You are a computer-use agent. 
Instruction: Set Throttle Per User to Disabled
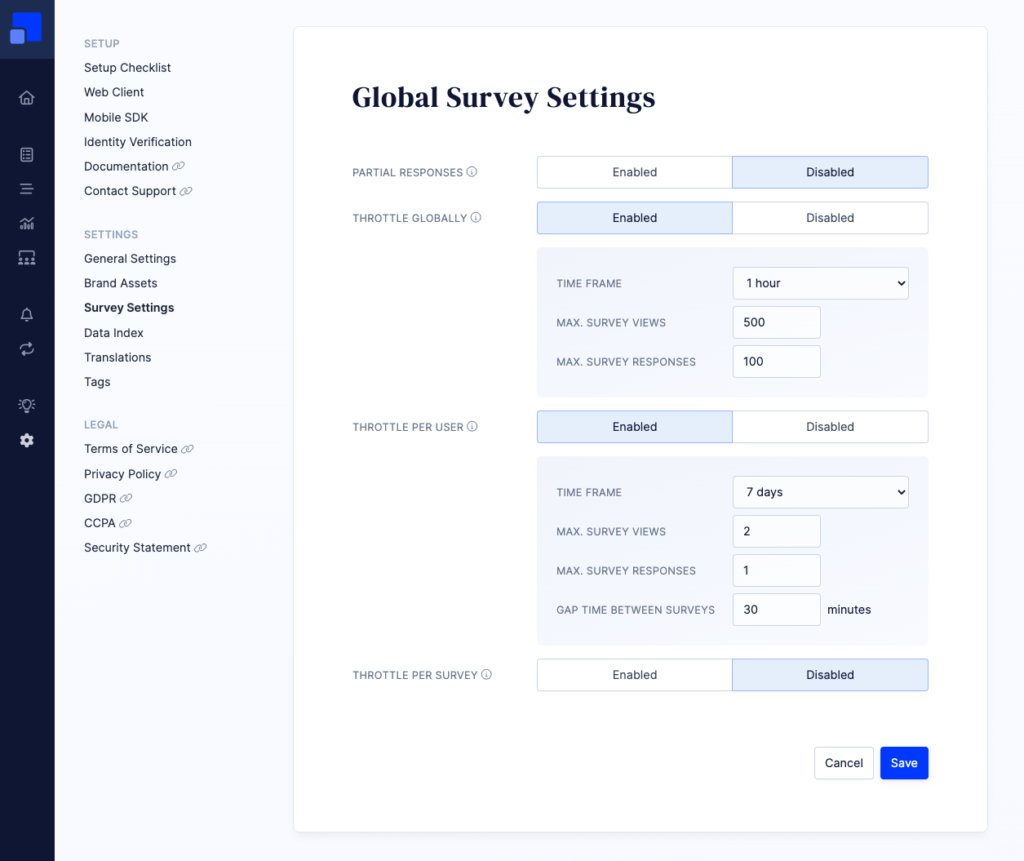[x=830, y=427]
